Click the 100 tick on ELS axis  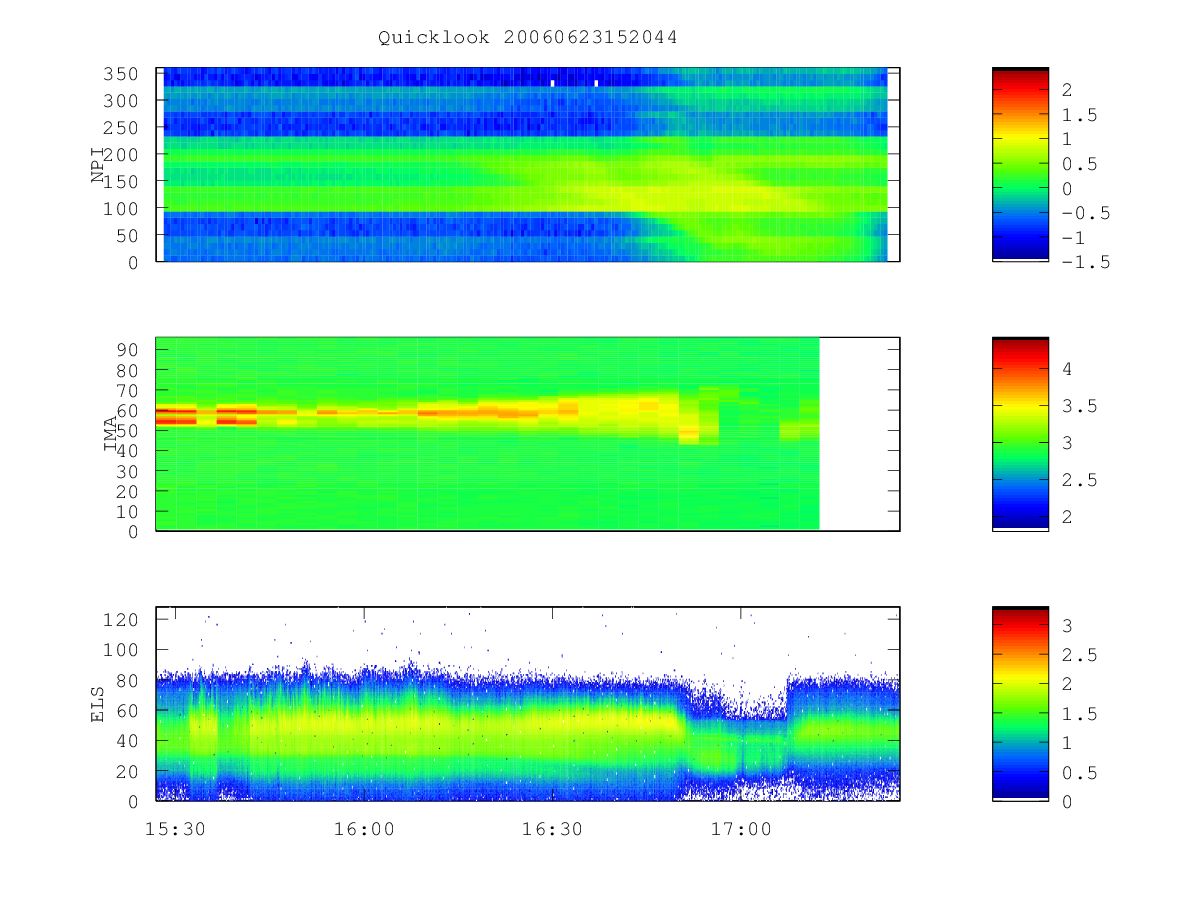(x=123, y=650)
